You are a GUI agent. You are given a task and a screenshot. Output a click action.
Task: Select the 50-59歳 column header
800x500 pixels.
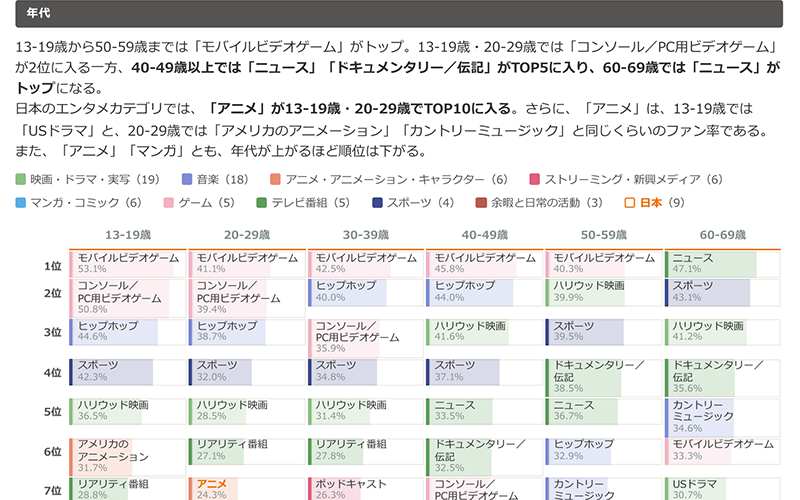coord(604,235)
